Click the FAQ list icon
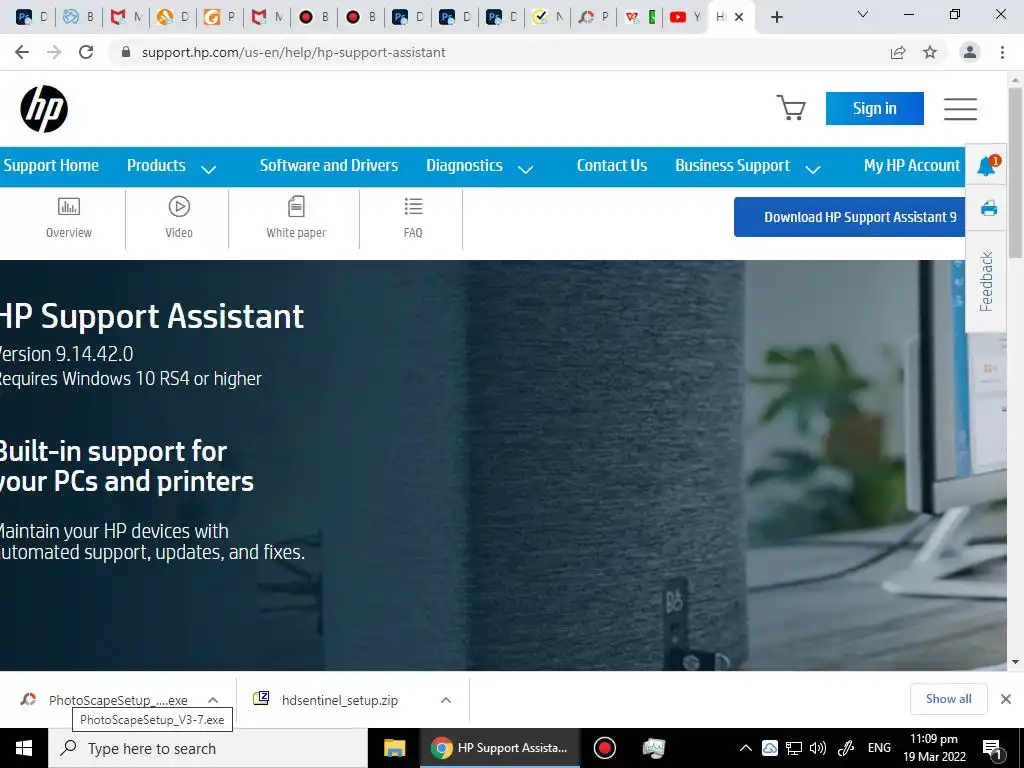This screenshot has width=1024, height=768. 413,206
